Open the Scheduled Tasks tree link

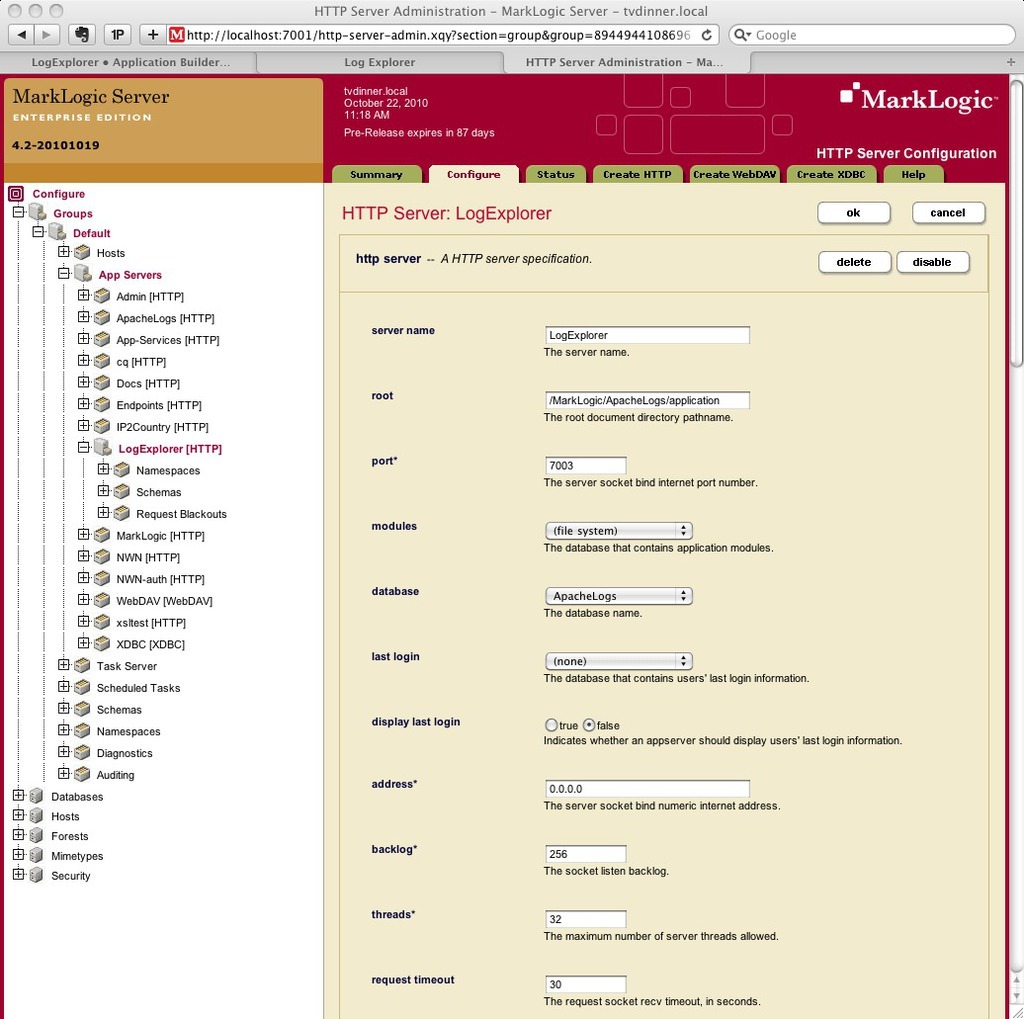138,688
